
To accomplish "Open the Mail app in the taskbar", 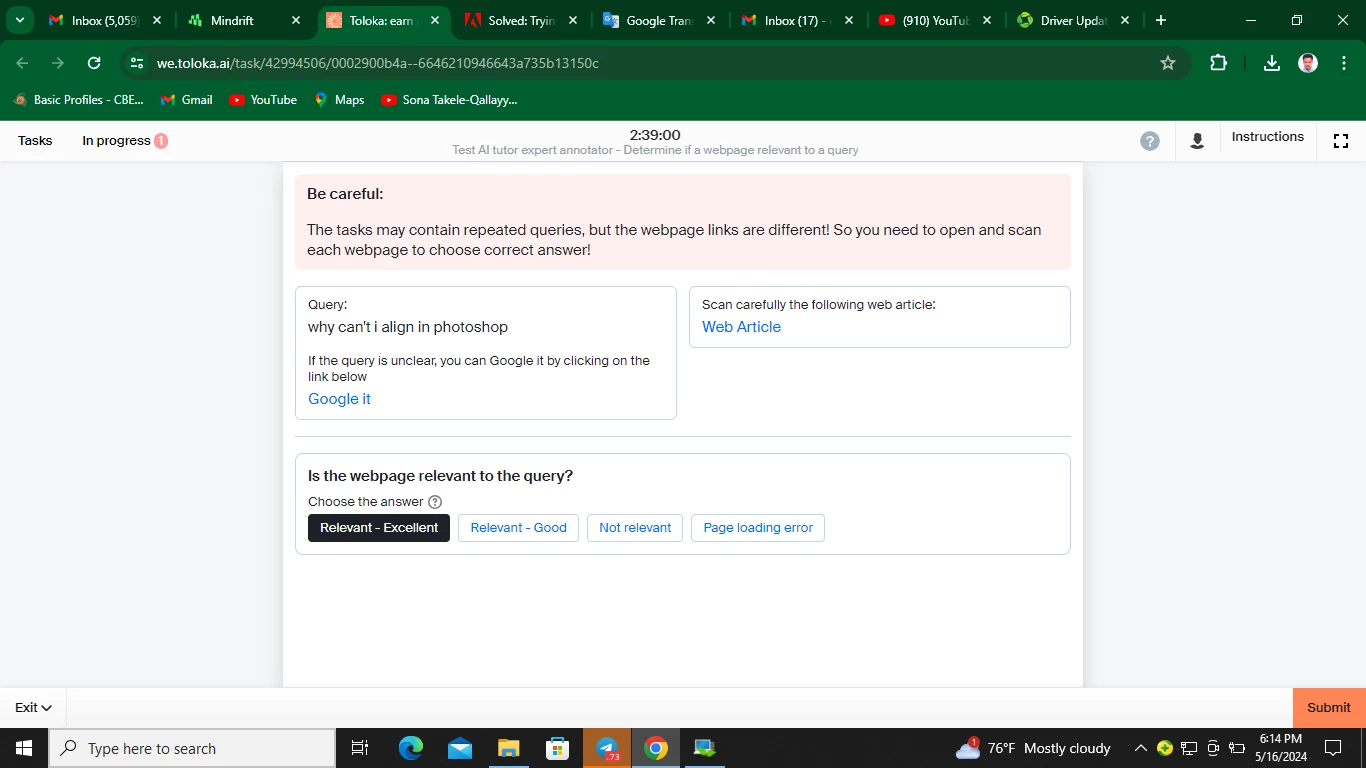I will (x=460, y=748).
